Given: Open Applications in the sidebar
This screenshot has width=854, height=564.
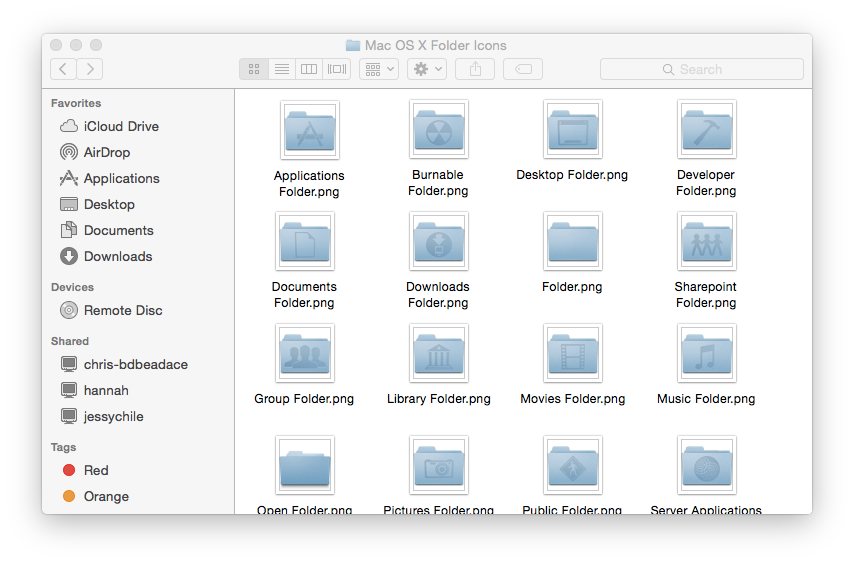Looking at the screenshot, I should 109,179.
